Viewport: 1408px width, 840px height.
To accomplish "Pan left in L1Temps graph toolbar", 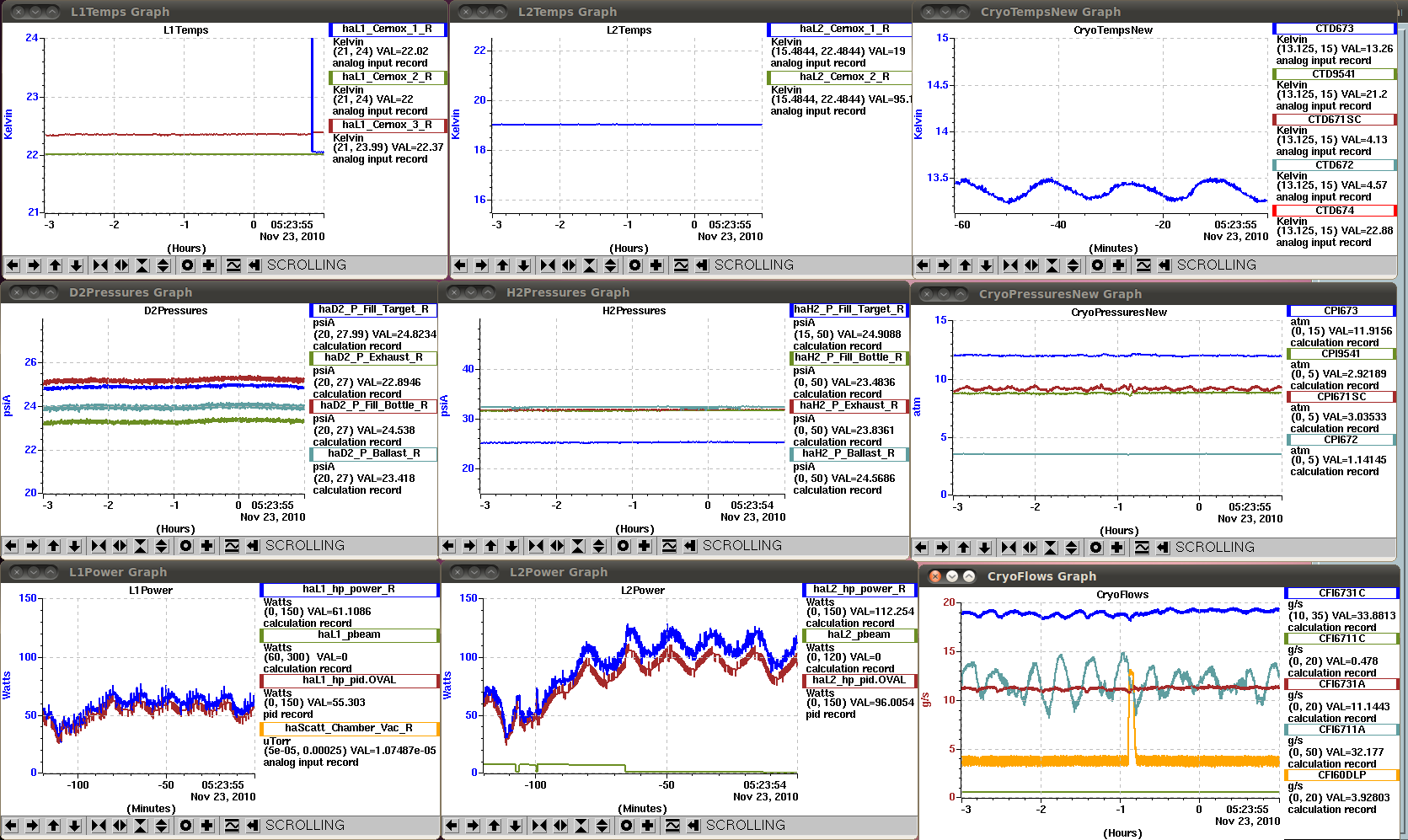I will [13, 265].
